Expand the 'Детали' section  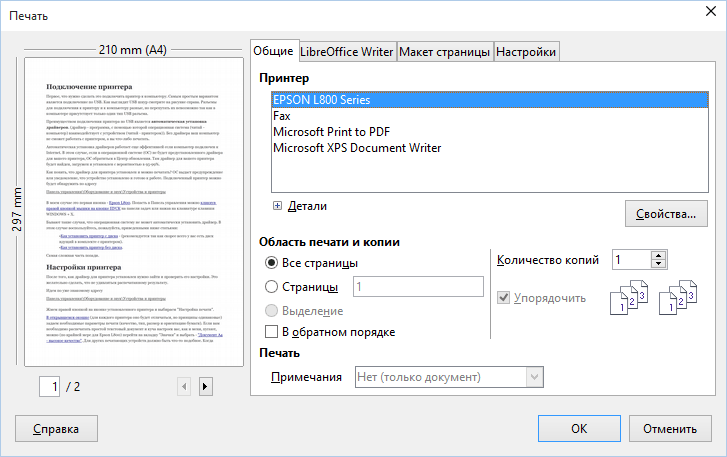(279, 205)
